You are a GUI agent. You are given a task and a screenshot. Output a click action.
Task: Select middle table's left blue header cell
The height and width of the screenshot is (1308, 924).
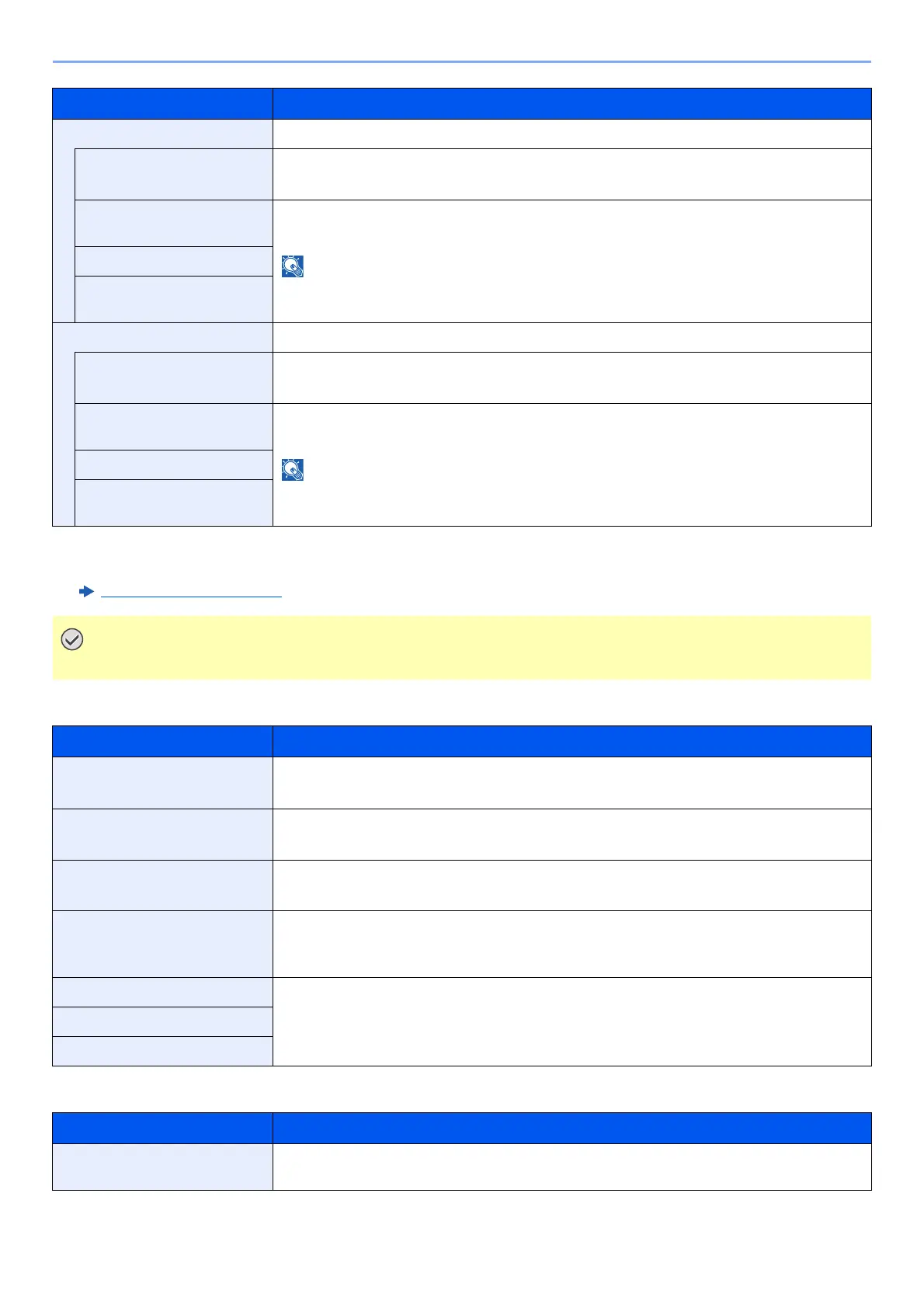(162, 741)
